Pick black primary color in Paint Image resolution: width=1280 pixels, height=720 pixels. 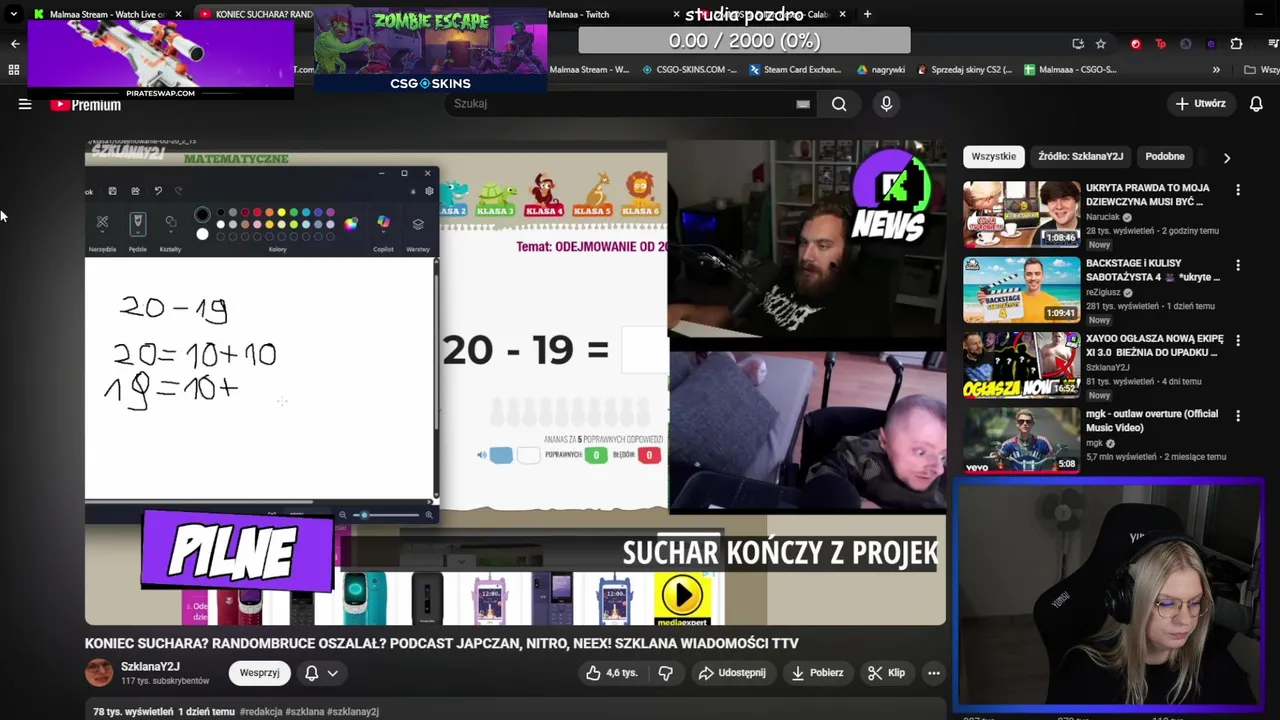click(202, 214)
